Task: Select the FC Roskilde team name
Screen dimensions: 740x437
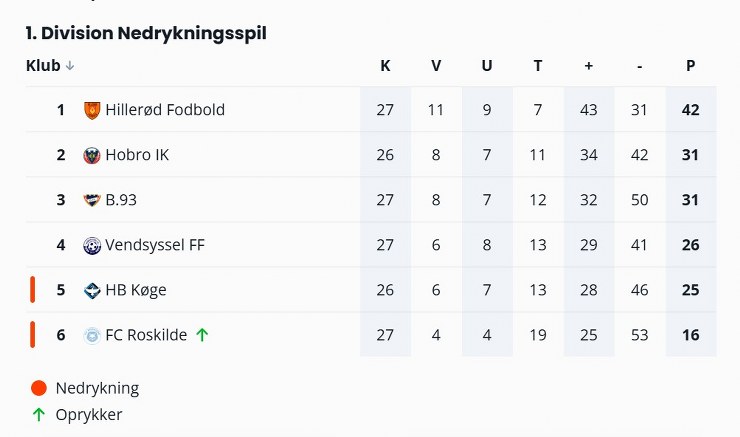Action: pos(146,335)
